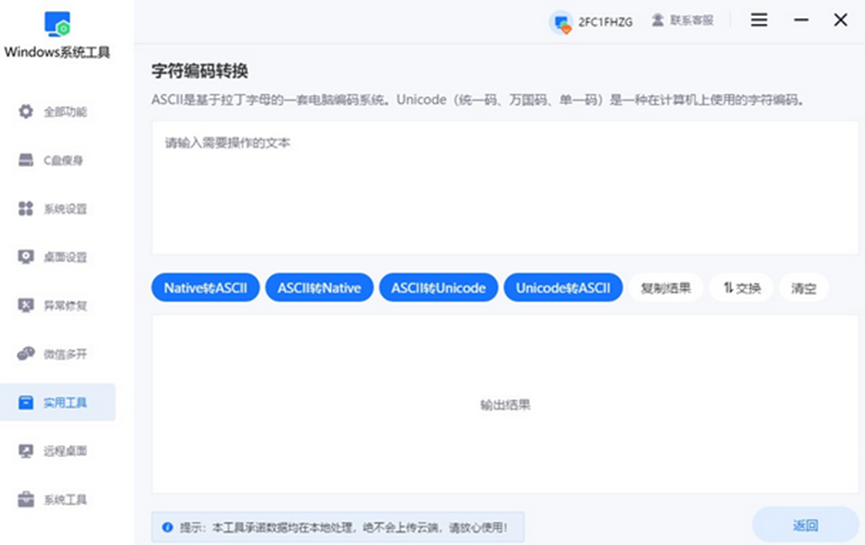This screenshot has height=545, width=865.
Task: Click the Windows系统工具 logo icon
Action: click(57, 24)
